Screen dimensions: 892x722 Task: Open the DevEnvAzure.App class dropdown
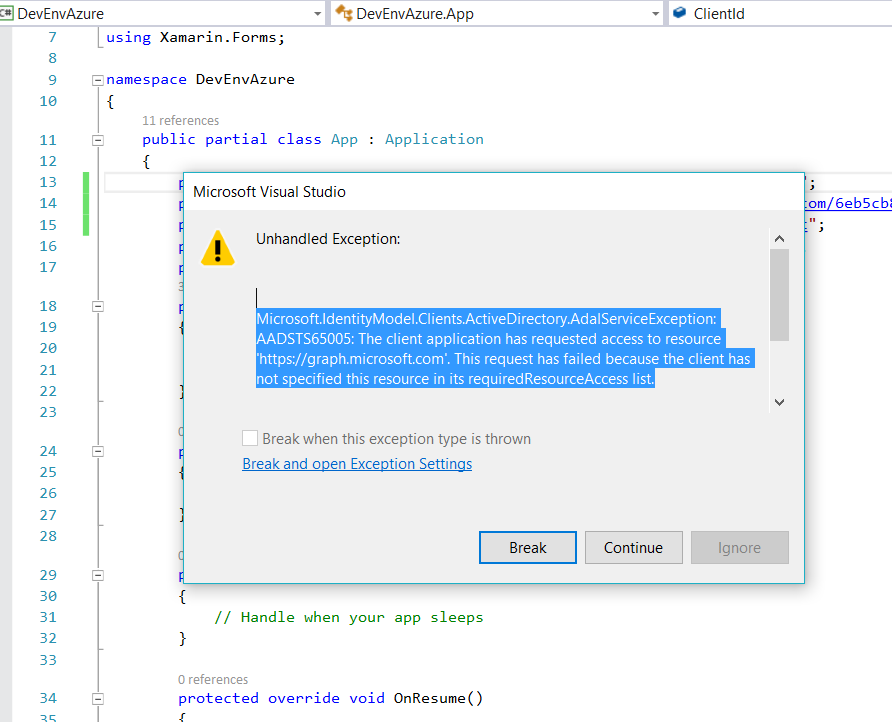(x=655, y=14)
